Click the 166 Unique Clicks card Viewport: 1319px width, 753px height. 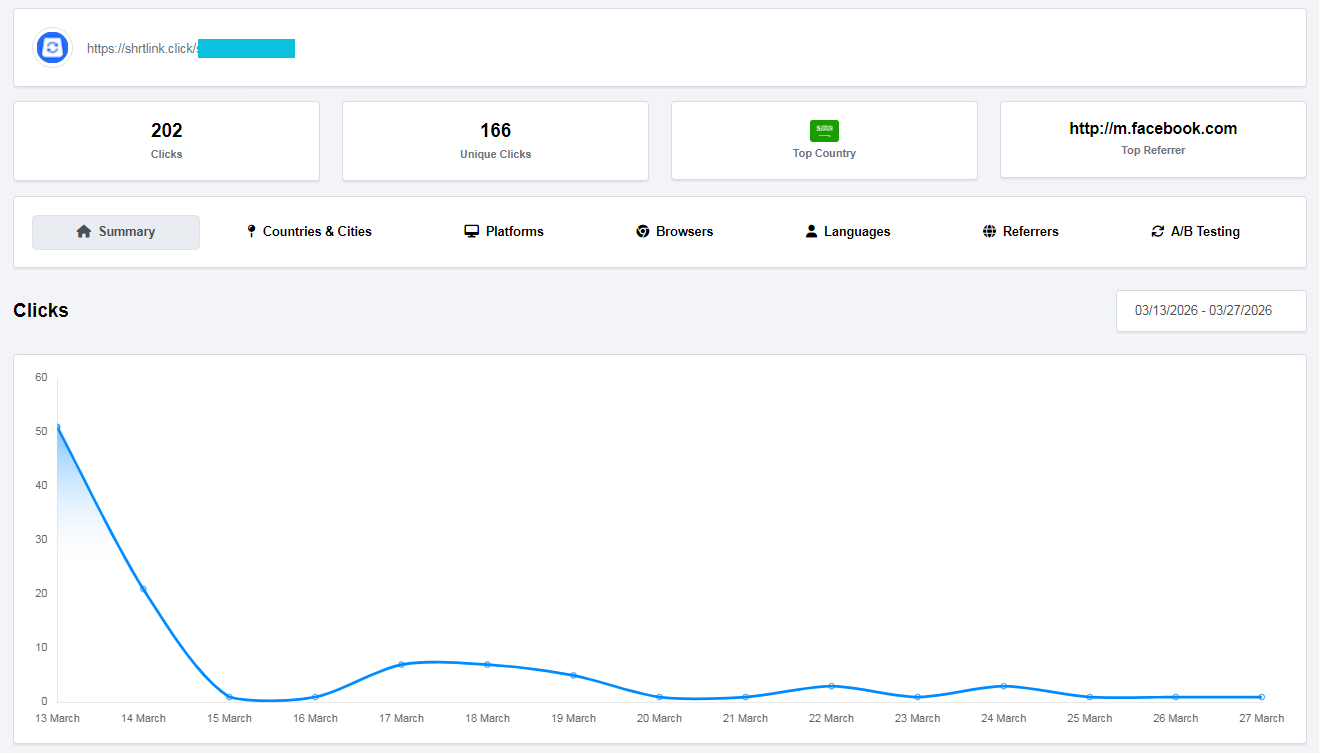tap(495, 141)
